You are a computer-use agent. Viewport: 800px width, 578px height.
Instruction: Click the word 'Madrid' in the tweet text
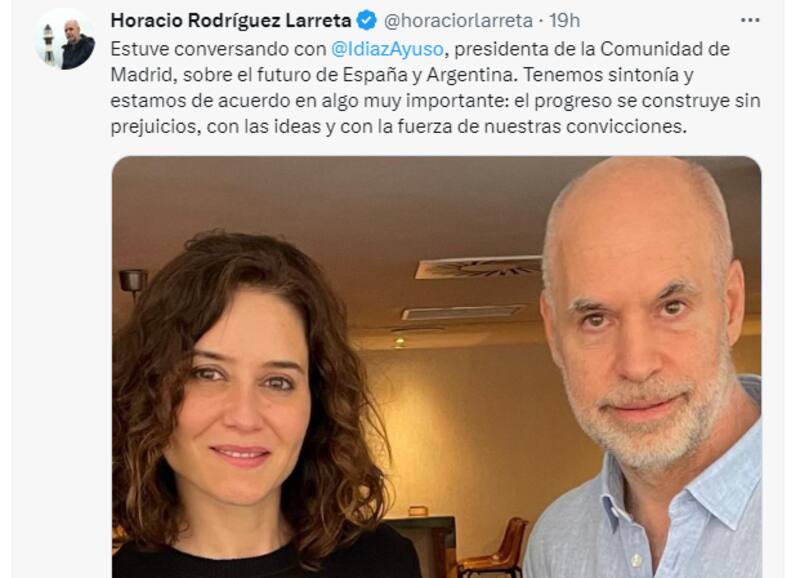[142, 74]
